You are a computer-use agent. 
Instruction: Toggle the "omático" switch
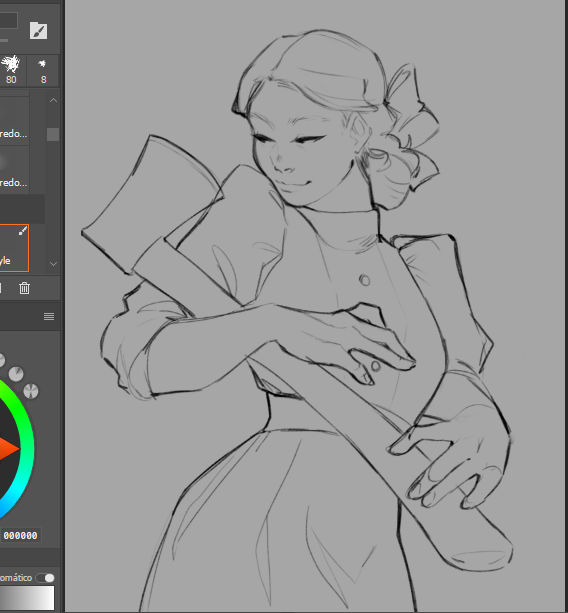pos(45,578)
